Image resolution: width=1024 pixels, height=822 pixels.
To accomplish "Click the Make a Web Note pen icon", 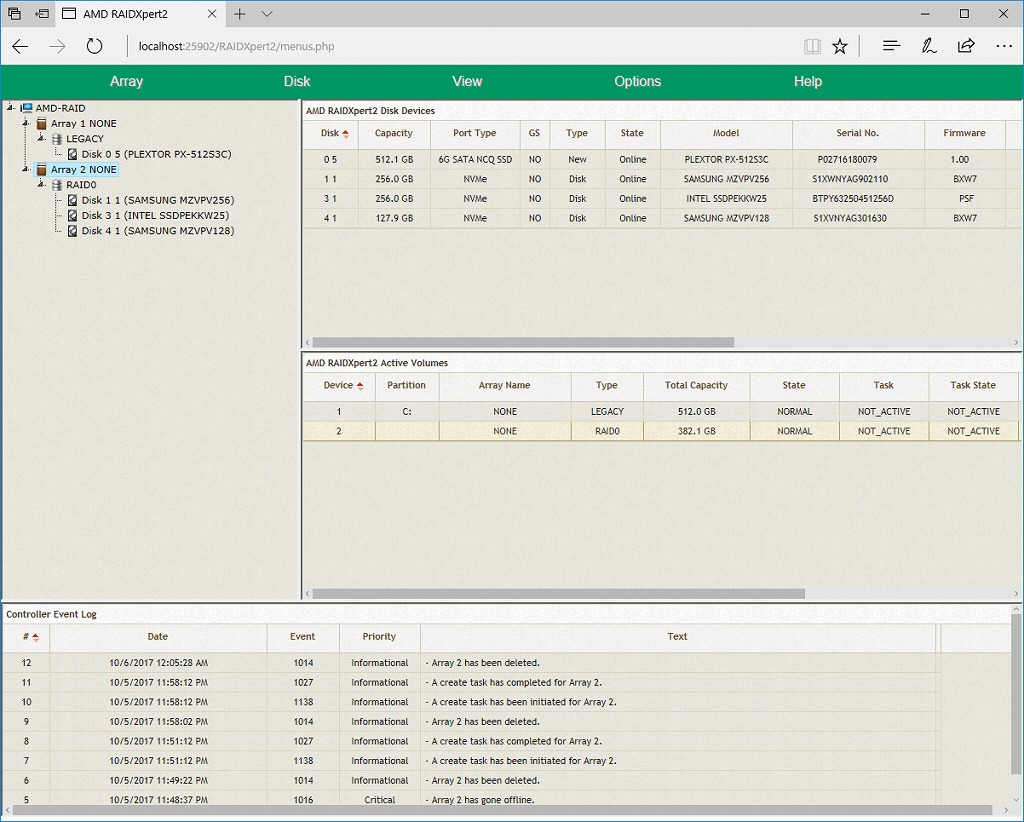I will [x=929, y=46].
